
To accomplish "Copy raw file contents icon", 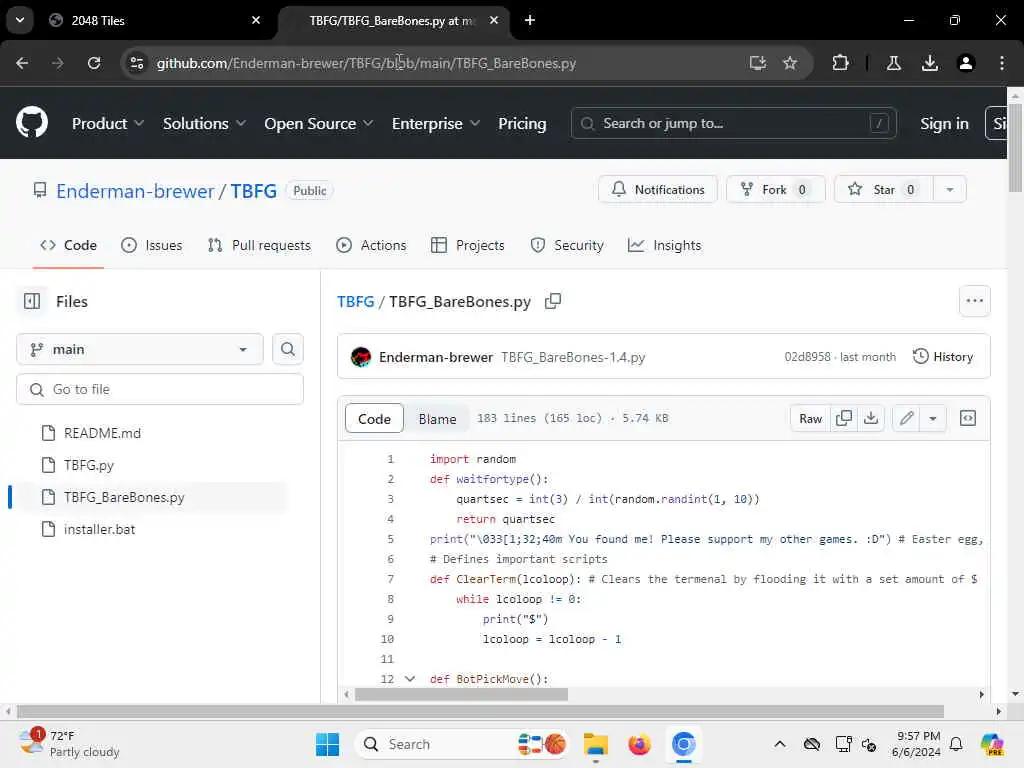I will 844,418.
